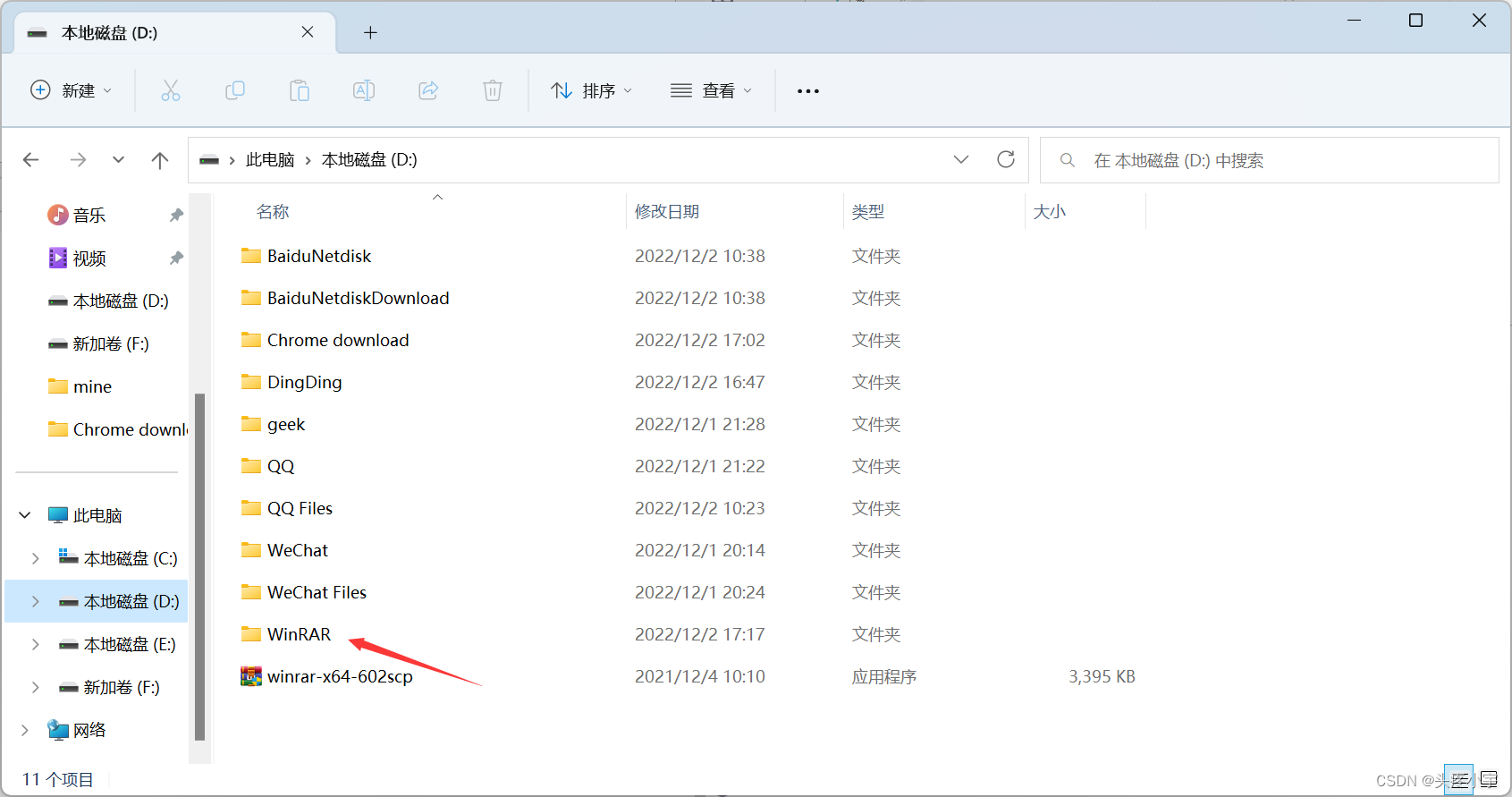Expand New Volume (F:) tree node

click(36, 687)
